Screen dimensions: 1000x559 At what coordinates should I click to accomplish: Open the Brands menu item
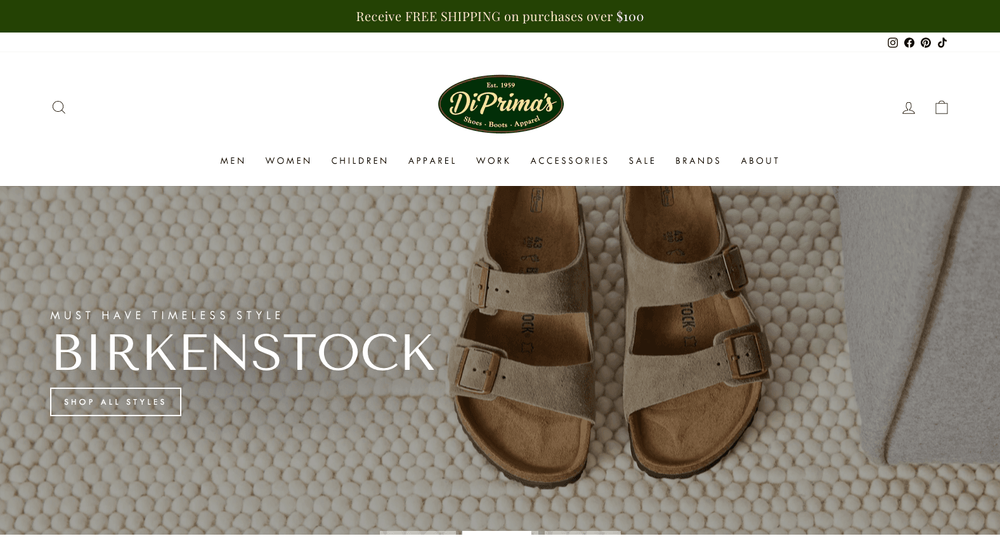[698, 161]
